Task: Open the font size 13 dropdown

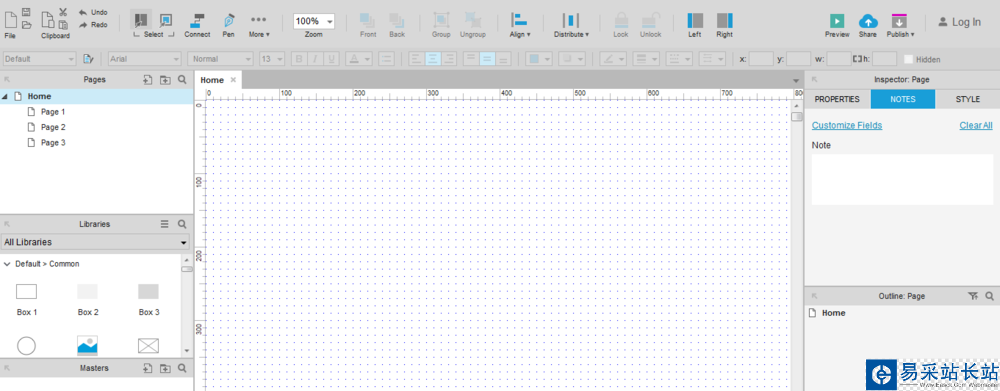Action: pos(272,59)
